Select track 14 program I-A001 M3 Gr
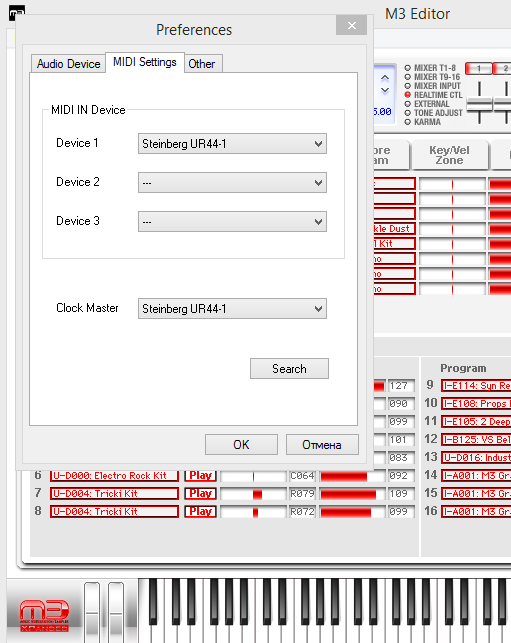511x643 pixels. tap(476, 476)
